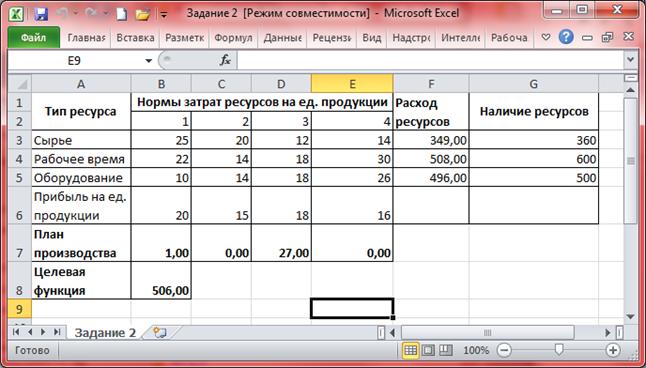Viewport: 646px width, 368px height.
Task: Select cell Оборудование
Action: pyautogui.click(x=81, y=178)
